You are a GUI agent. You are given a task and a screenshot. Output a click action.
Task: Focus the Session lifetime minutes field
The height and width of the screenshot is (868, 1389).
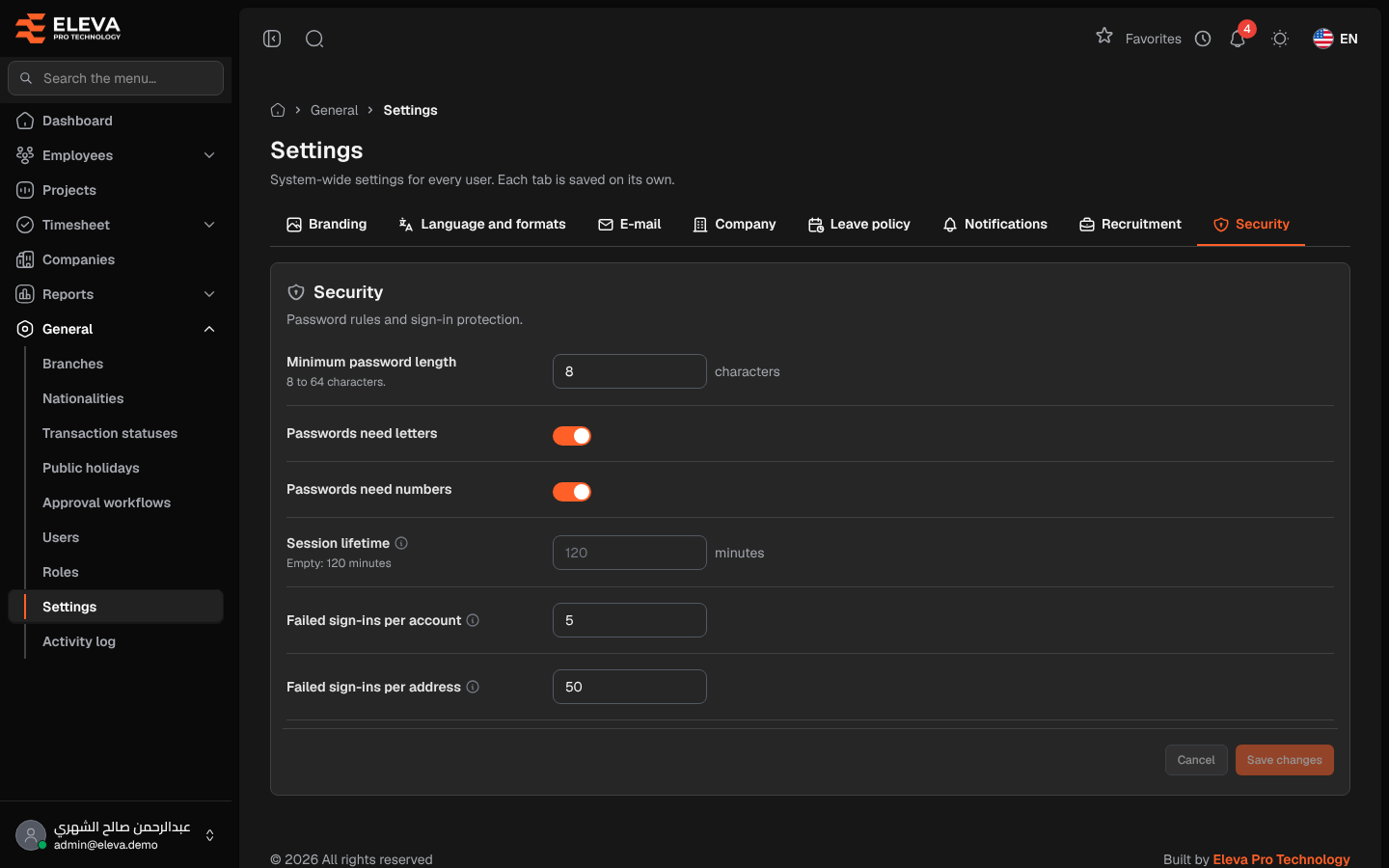[x=630, y=553]
